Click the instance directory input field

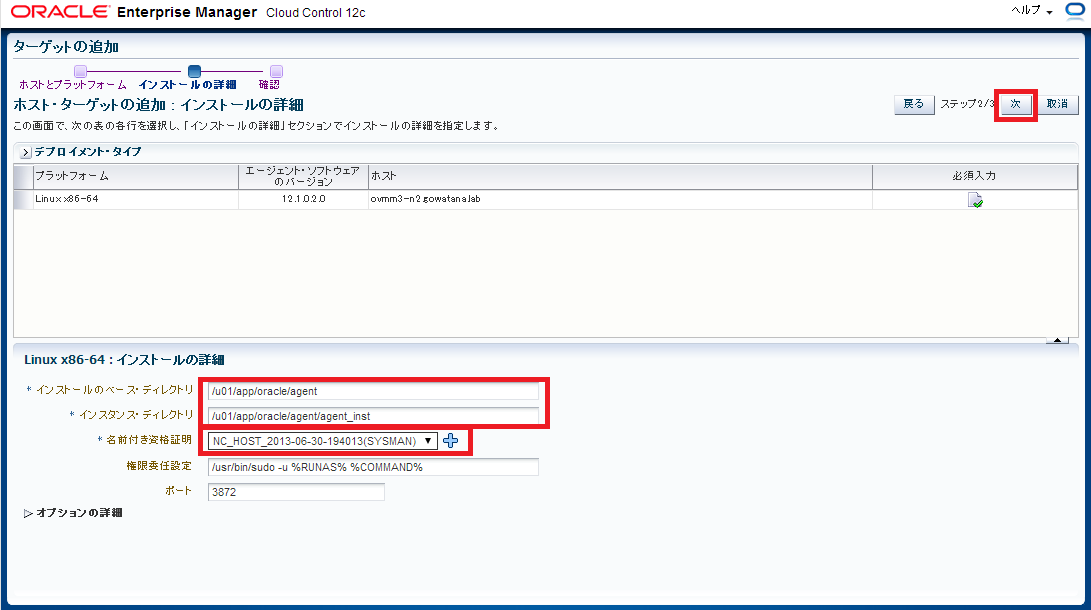point(373,416)
